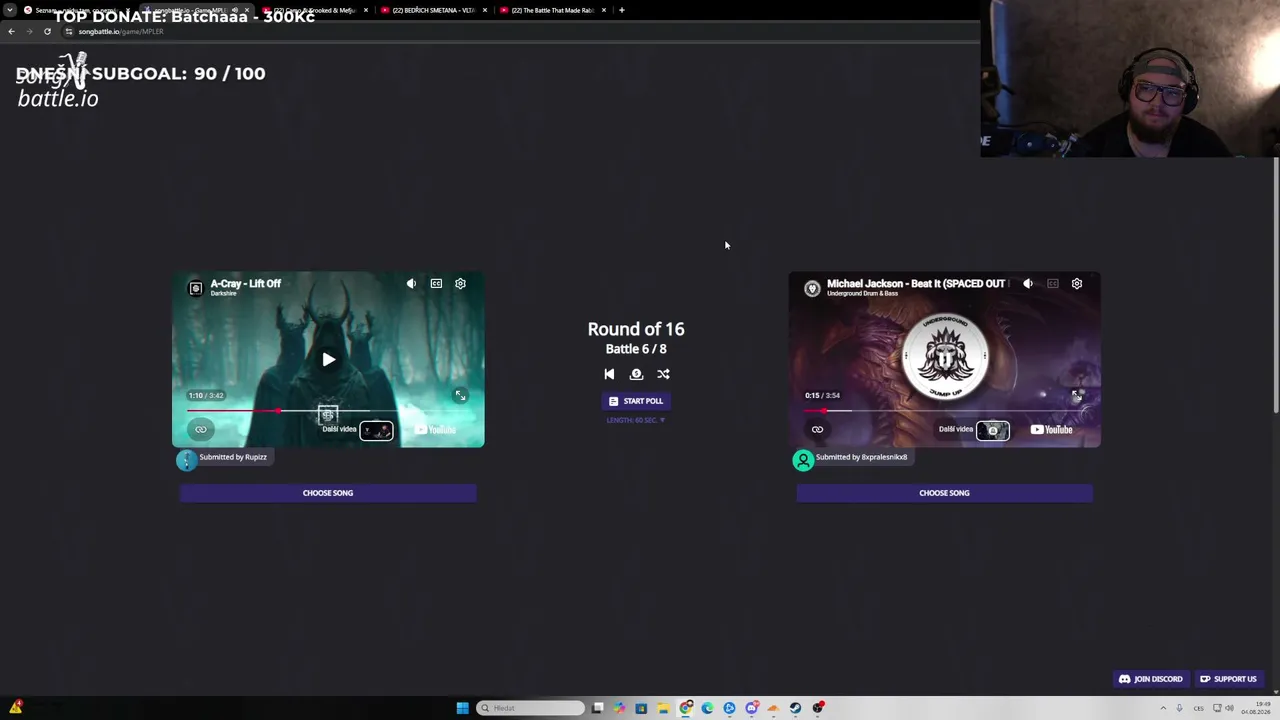Open YouTube logo on Michael Jackson video
This screenshot has width=1280, height=720.
(x=1051, y=430)
